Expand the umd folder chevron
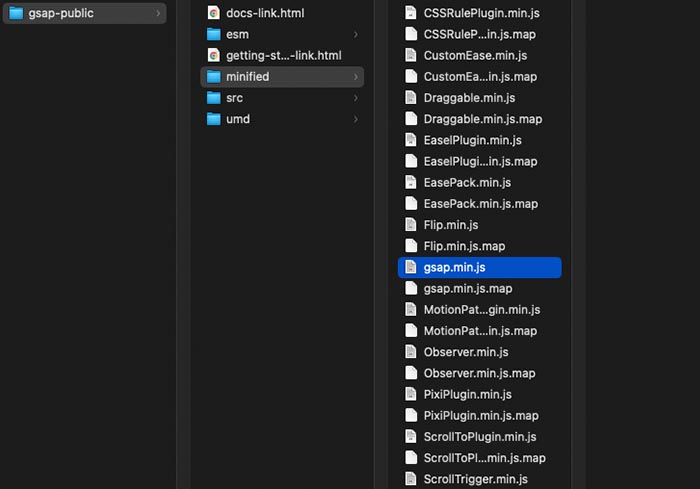The height and width of the screenshot is (489, 700). pos(356,119)
